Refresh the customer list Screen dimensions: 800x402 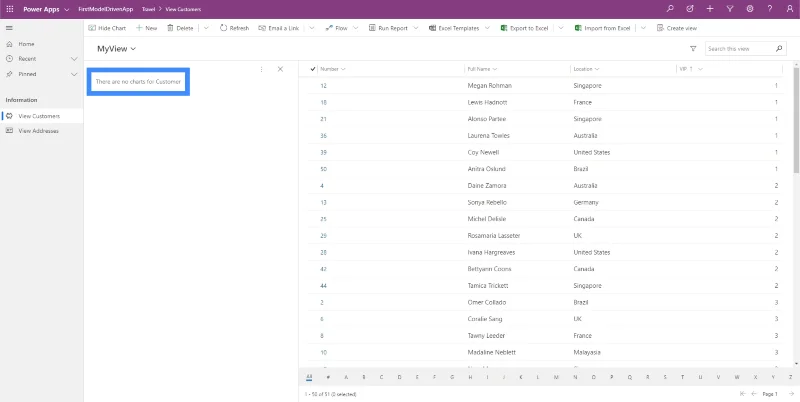point(234,28)
